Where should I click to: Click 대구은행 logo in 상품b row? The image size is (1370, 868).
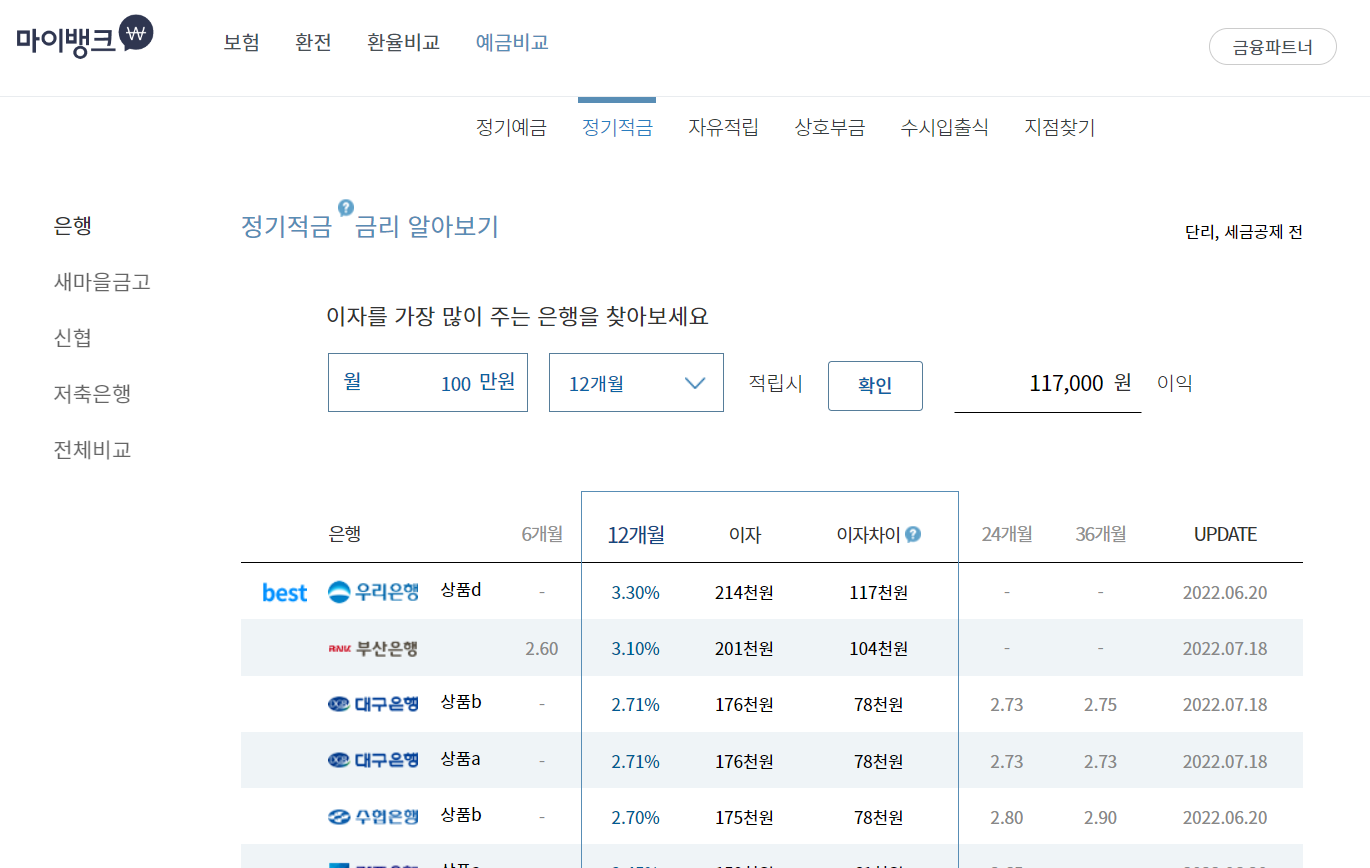click(374, 704)
